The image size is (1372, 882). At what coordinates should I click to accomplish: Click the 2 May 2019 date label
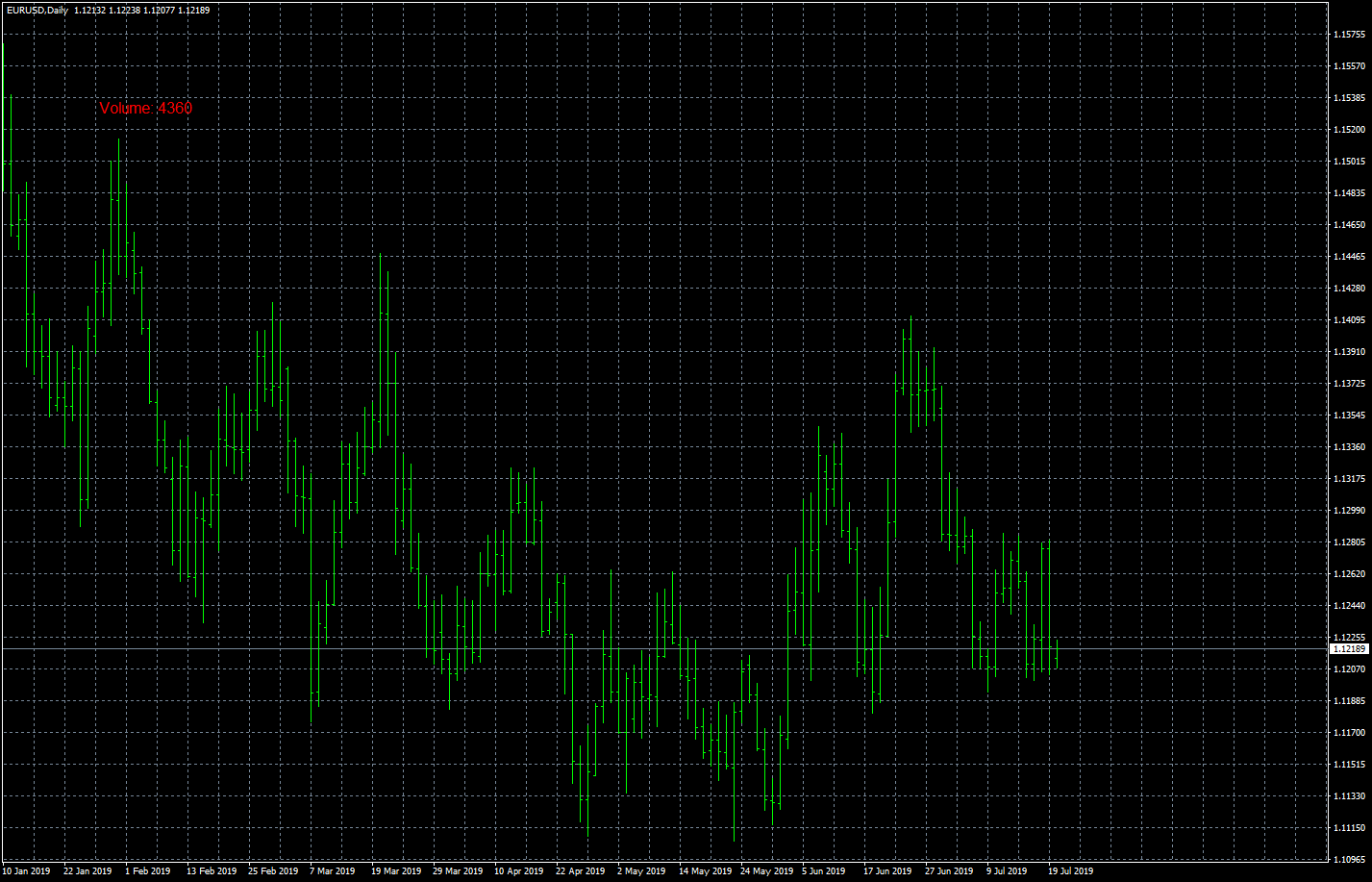click(x=641, y=871)
